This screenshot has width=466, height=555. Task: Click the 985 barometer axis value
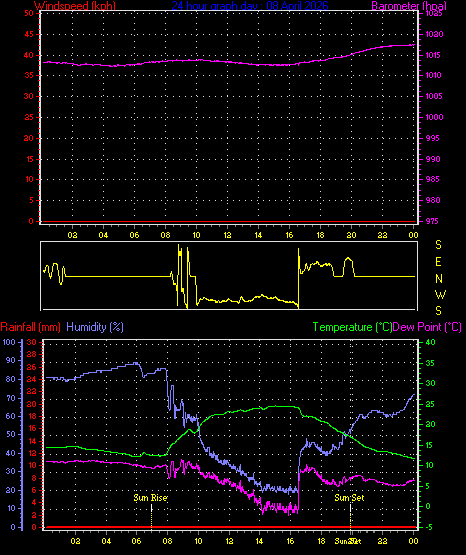coord(432,179)
